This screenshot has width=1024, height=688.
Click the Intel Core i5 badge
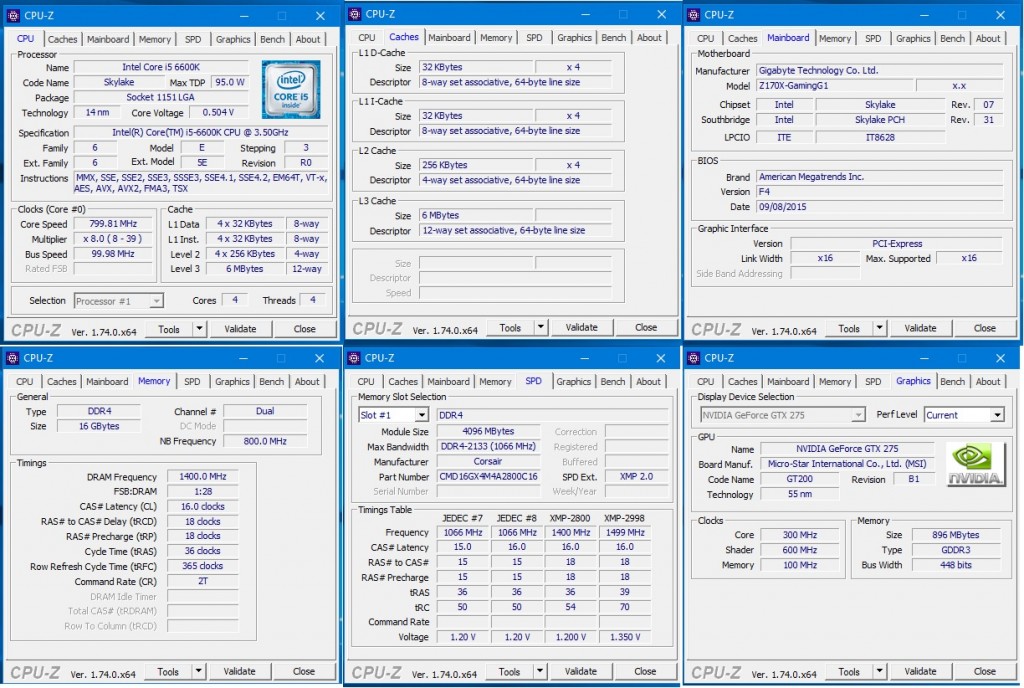point(290,89)
